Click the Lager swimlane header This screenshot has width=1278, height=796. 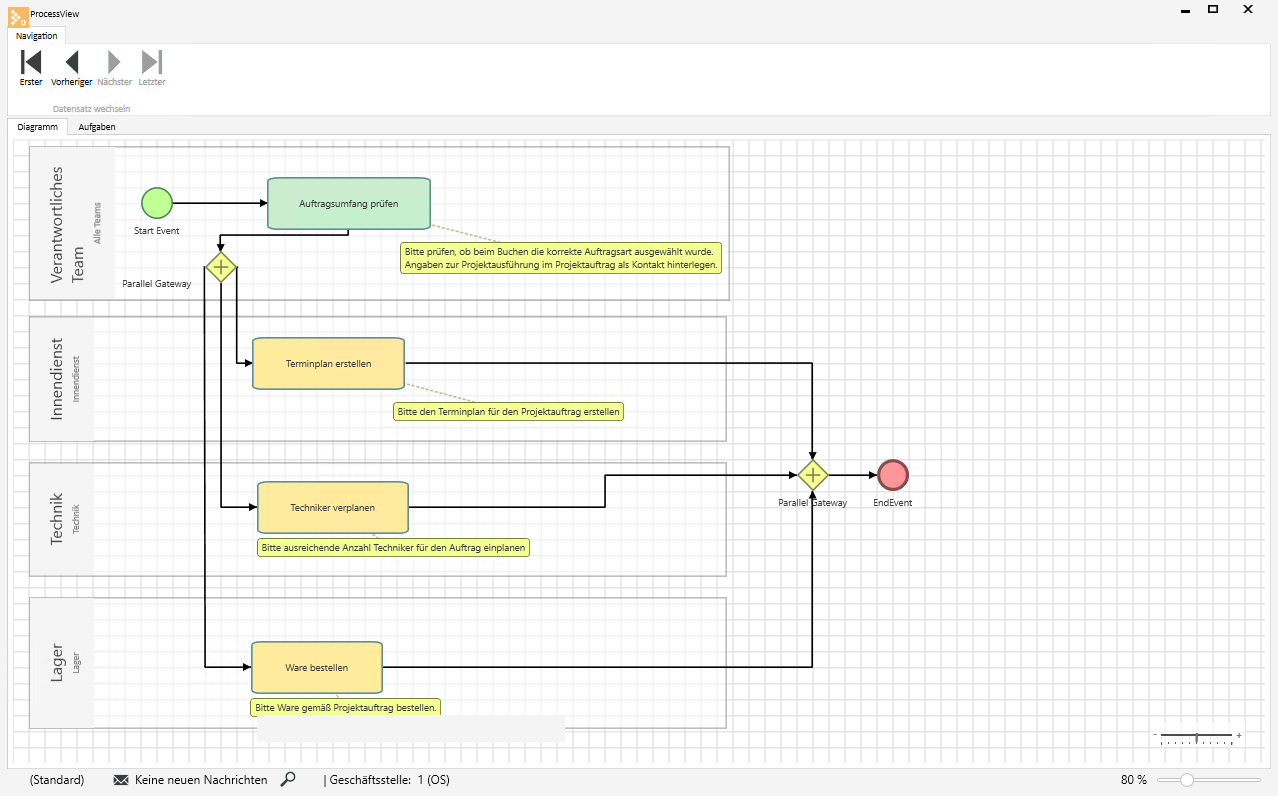[62, 663]
